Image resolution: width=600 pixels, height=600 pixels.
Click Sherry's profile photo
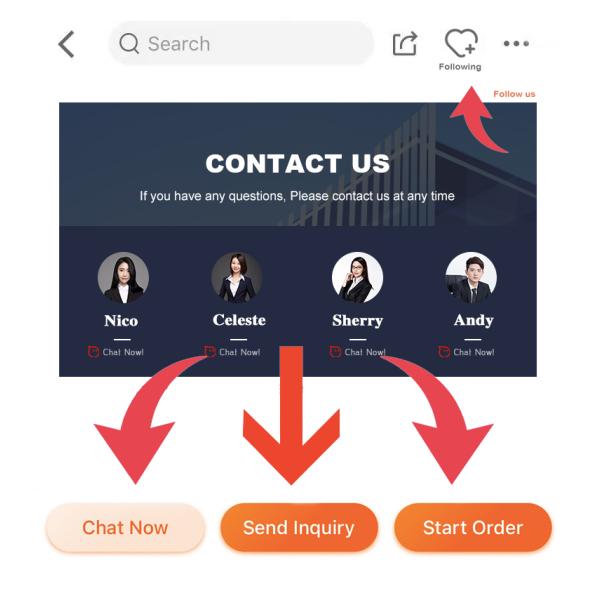(357, 277)
